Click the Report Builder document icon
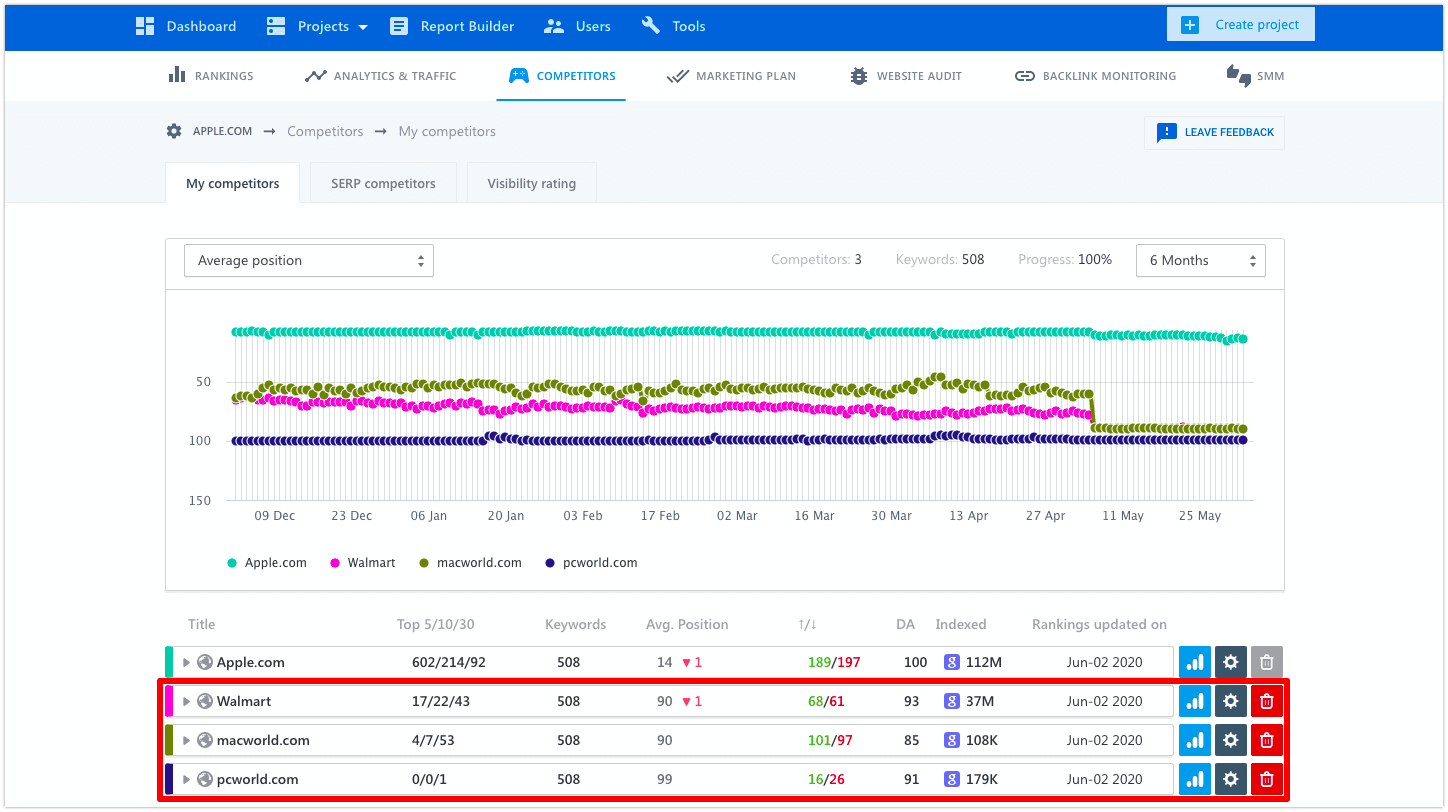Image resolution: width=1448 pixels, height=812 pixels. pyautogui.click(x=399, y=26)
